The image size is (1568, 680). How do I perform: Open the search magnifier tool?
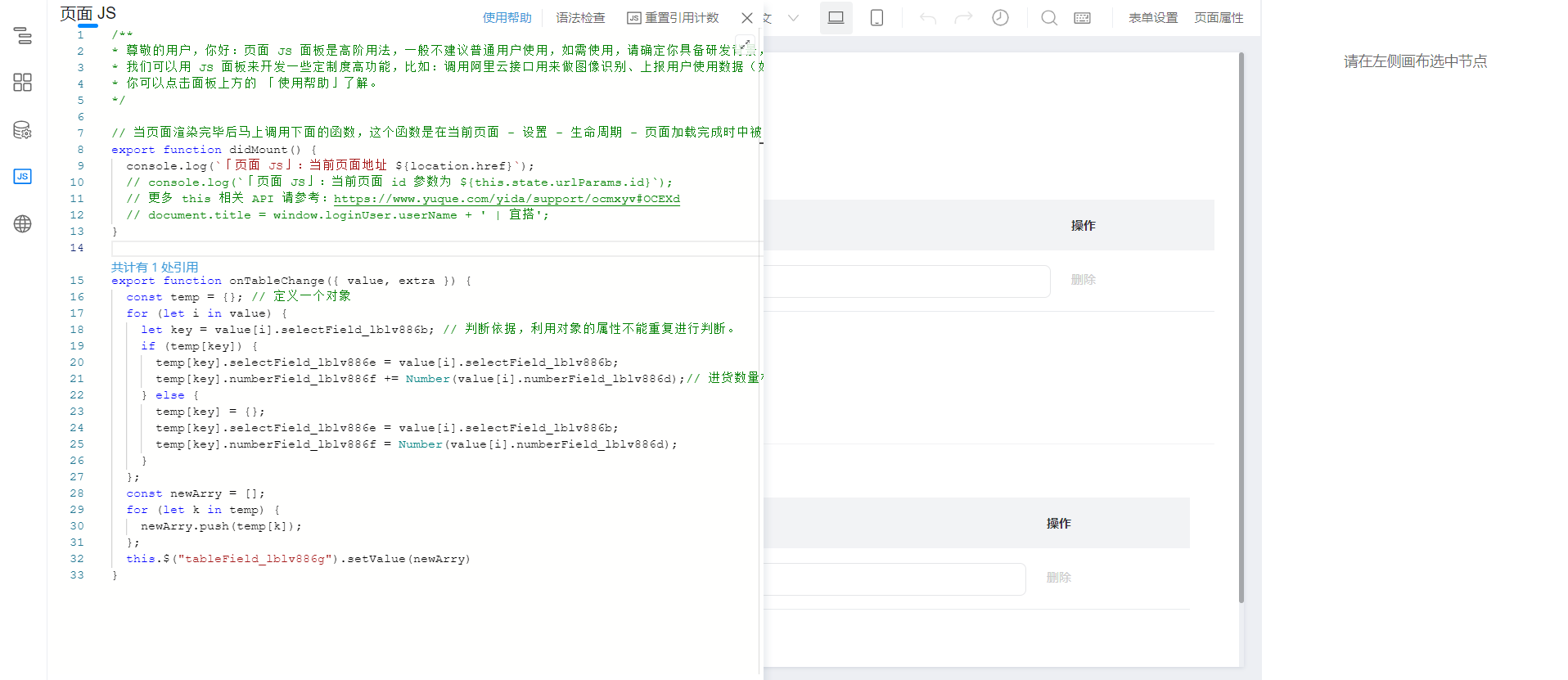click(x=1049, y=18)
